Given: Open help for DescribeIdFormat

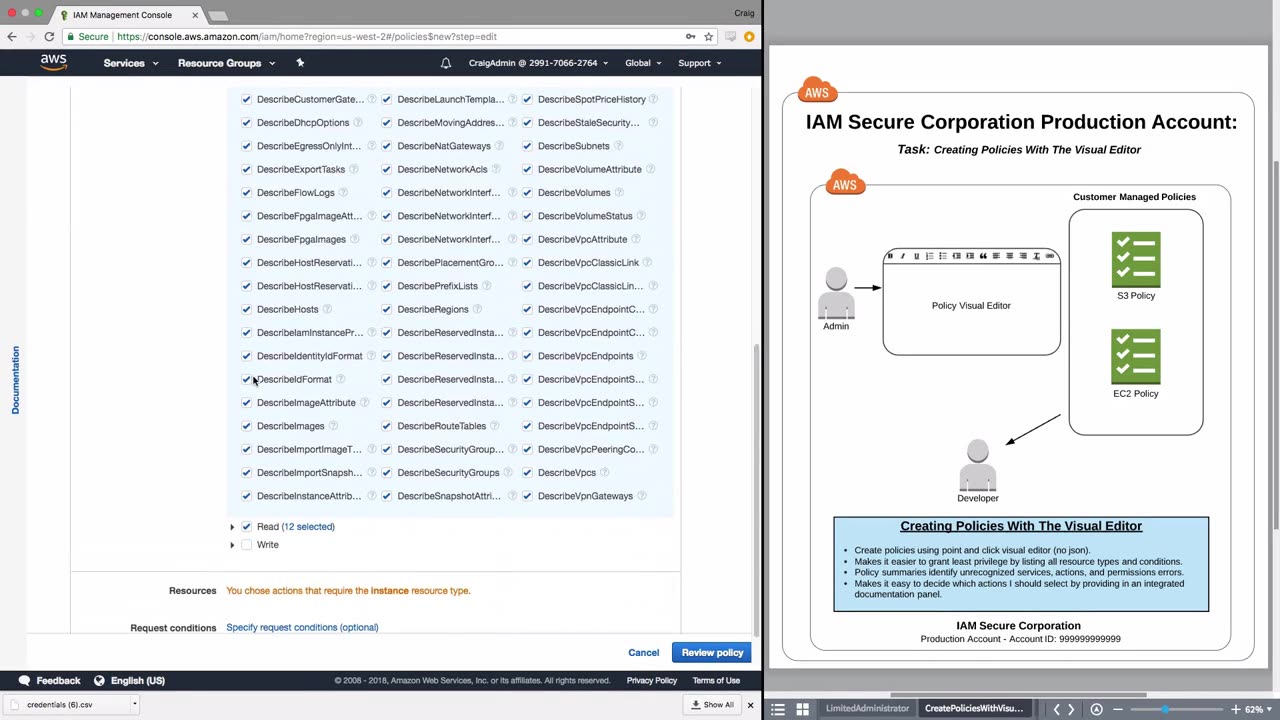Looking at the screenshot, I should coord(340,379).
